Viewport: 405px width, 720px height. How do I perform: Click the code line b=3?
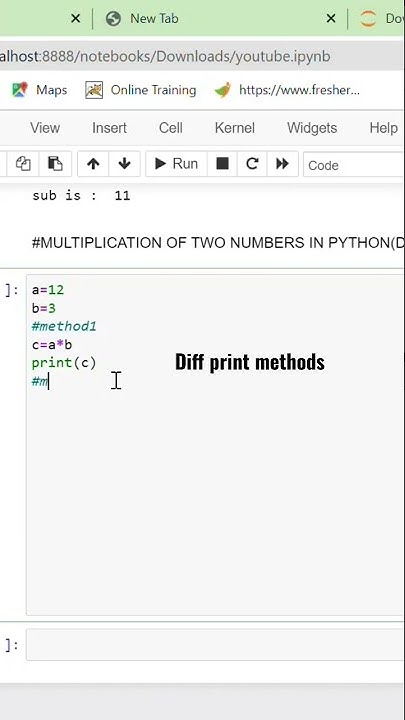(x=44, y=308)
